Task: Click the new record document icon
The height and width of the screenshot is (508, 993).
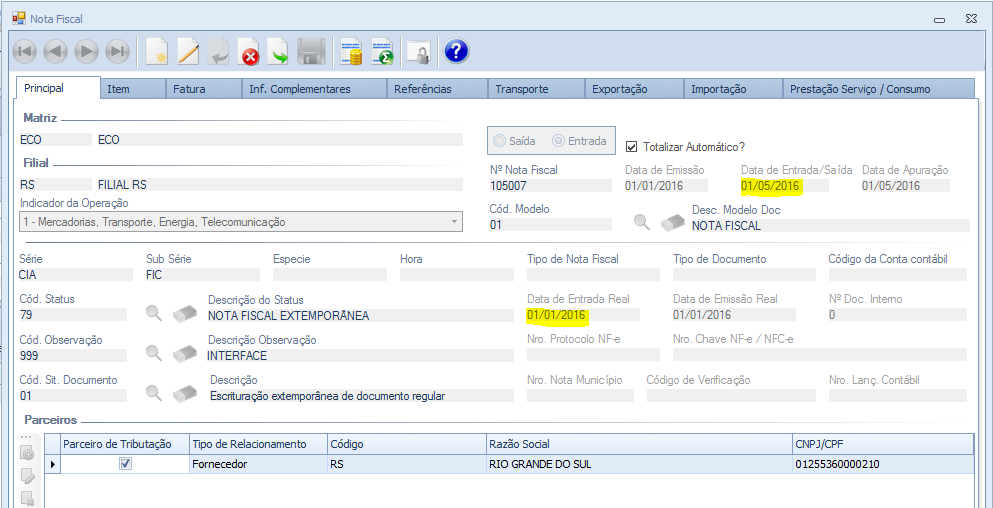Action: click(x=156, y=51)
